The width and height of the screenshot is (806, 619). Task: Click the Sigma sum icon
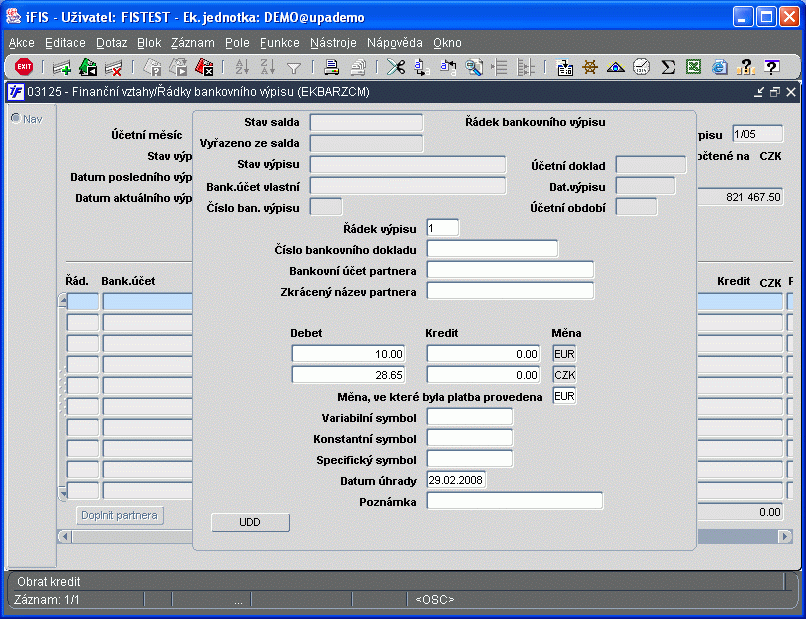pyautogui.click(x=668, y=67)
